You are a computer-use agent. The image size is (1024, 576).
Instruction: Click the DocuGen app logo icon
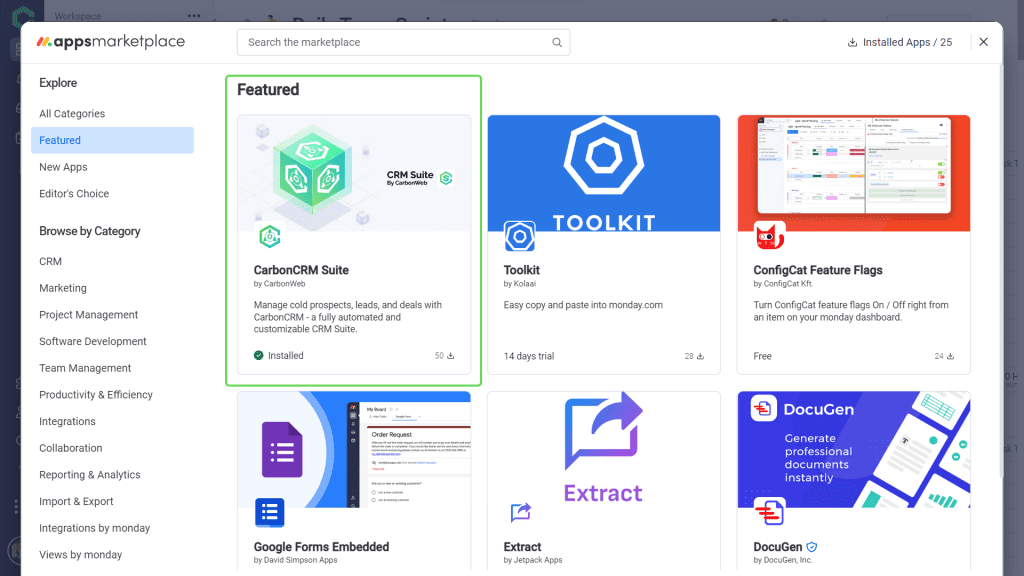[x=769, y=513]
